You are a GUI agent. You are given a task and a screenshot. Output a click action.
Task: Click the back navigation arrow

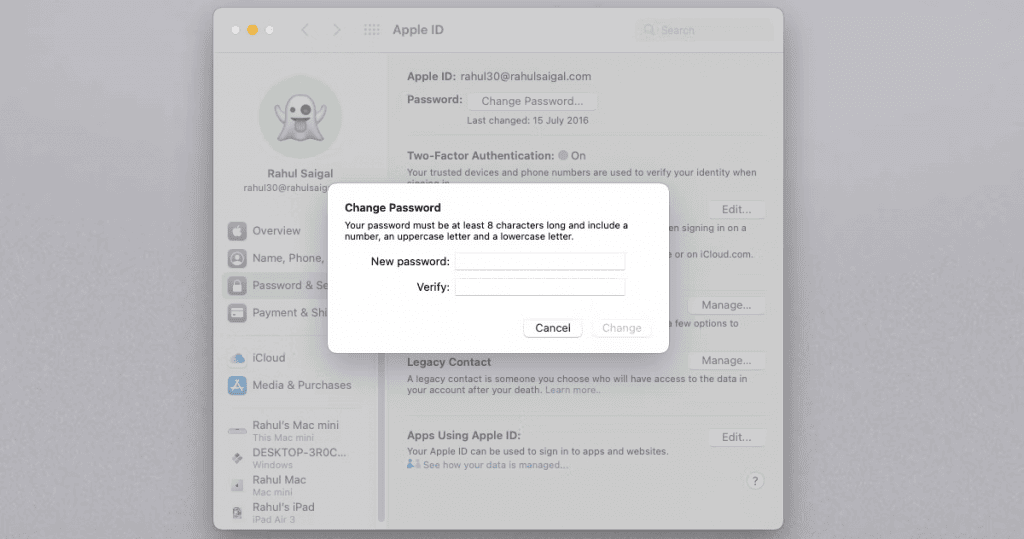coord(305,30)
